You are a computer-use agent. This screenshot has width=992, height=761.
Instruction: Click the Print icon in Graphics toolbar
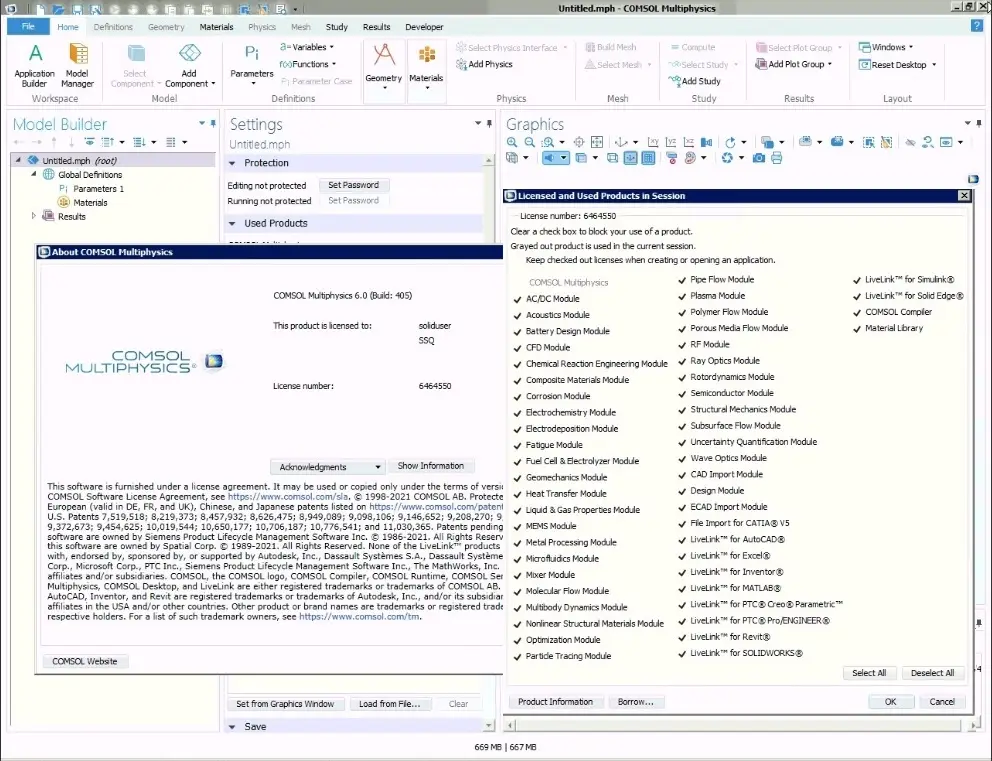pos(776,158)
